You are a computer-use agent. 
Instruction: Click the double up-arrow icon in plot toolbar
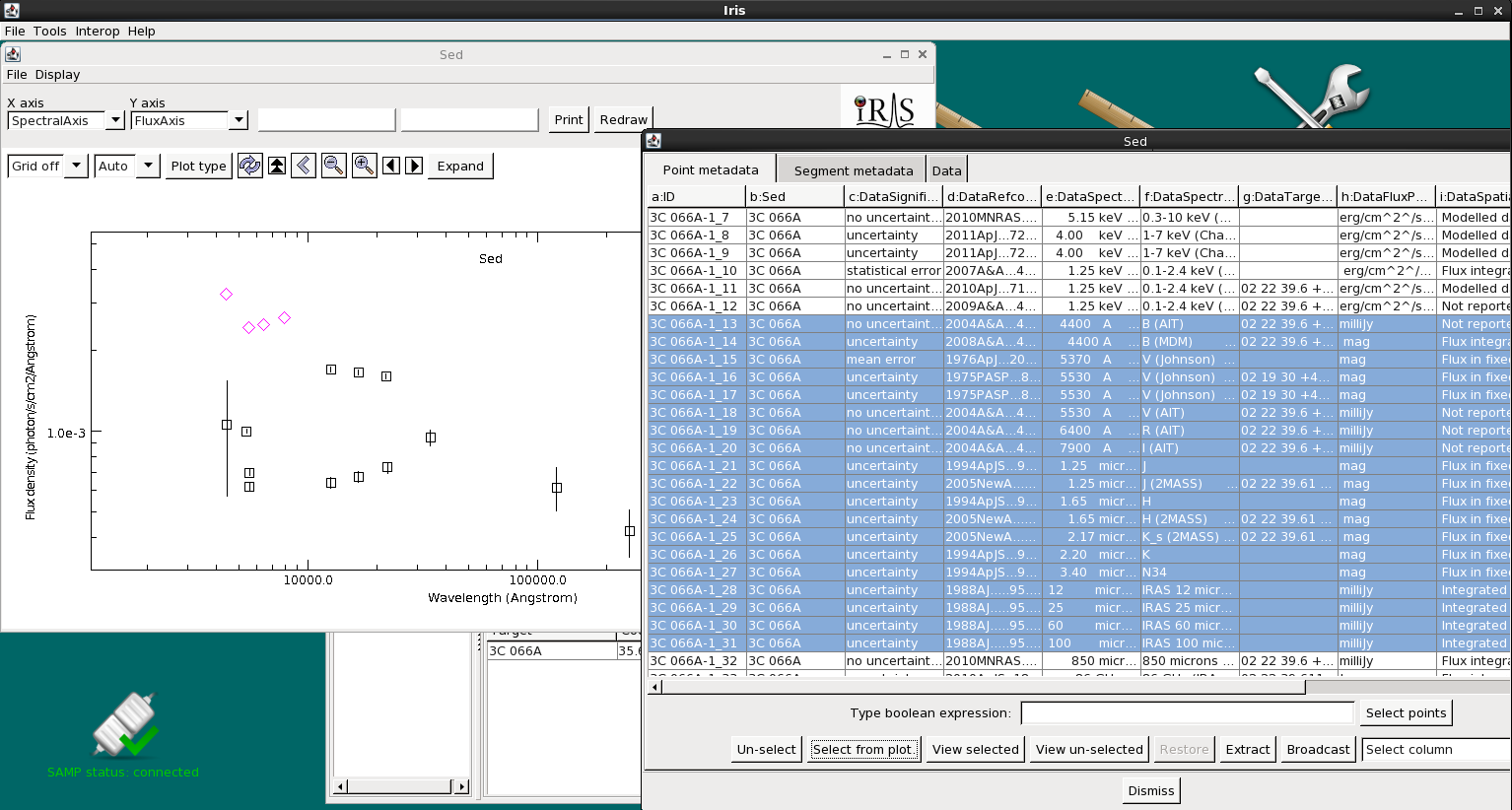click(277, 166)
